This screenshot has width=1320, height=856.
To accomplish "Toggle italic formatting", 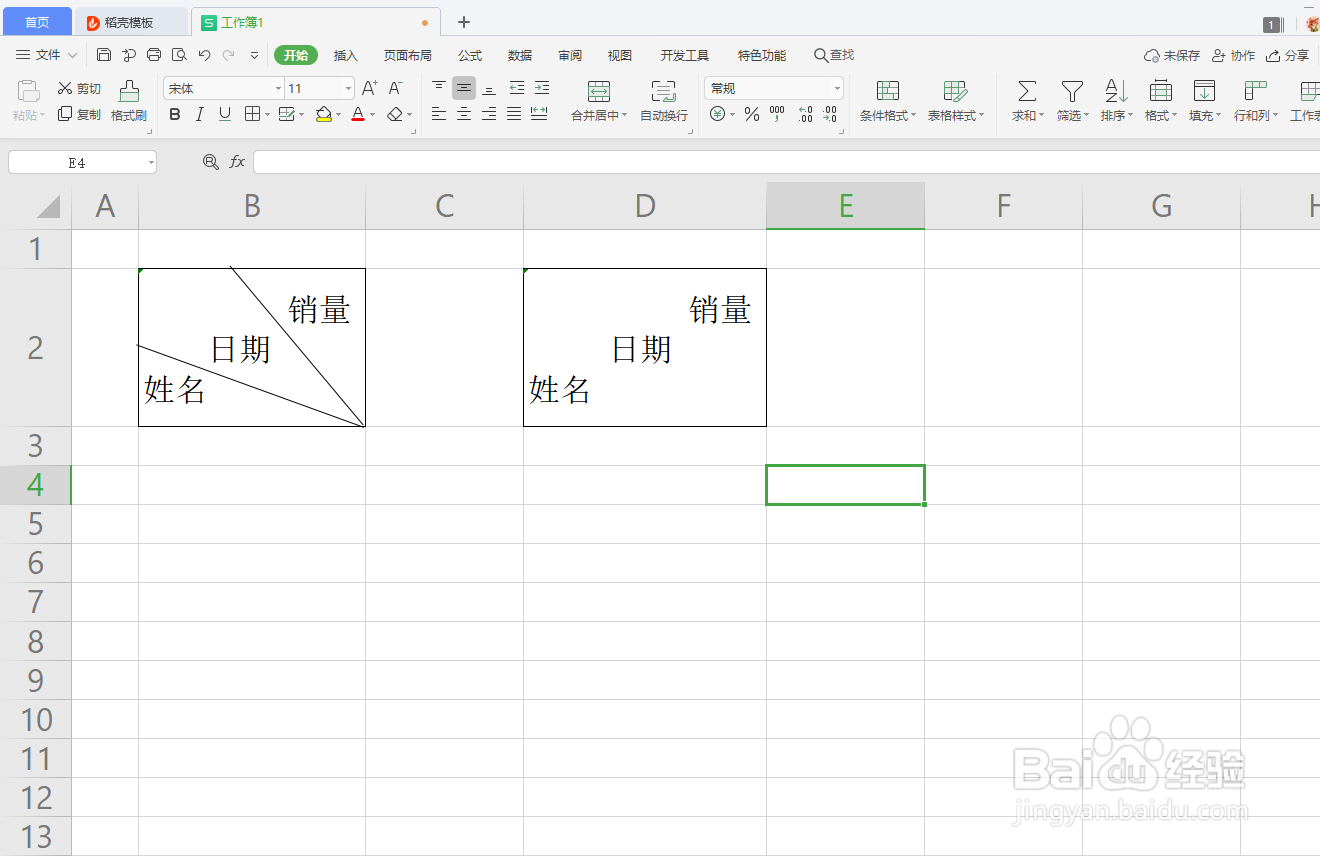I will [x=200, y=115].
